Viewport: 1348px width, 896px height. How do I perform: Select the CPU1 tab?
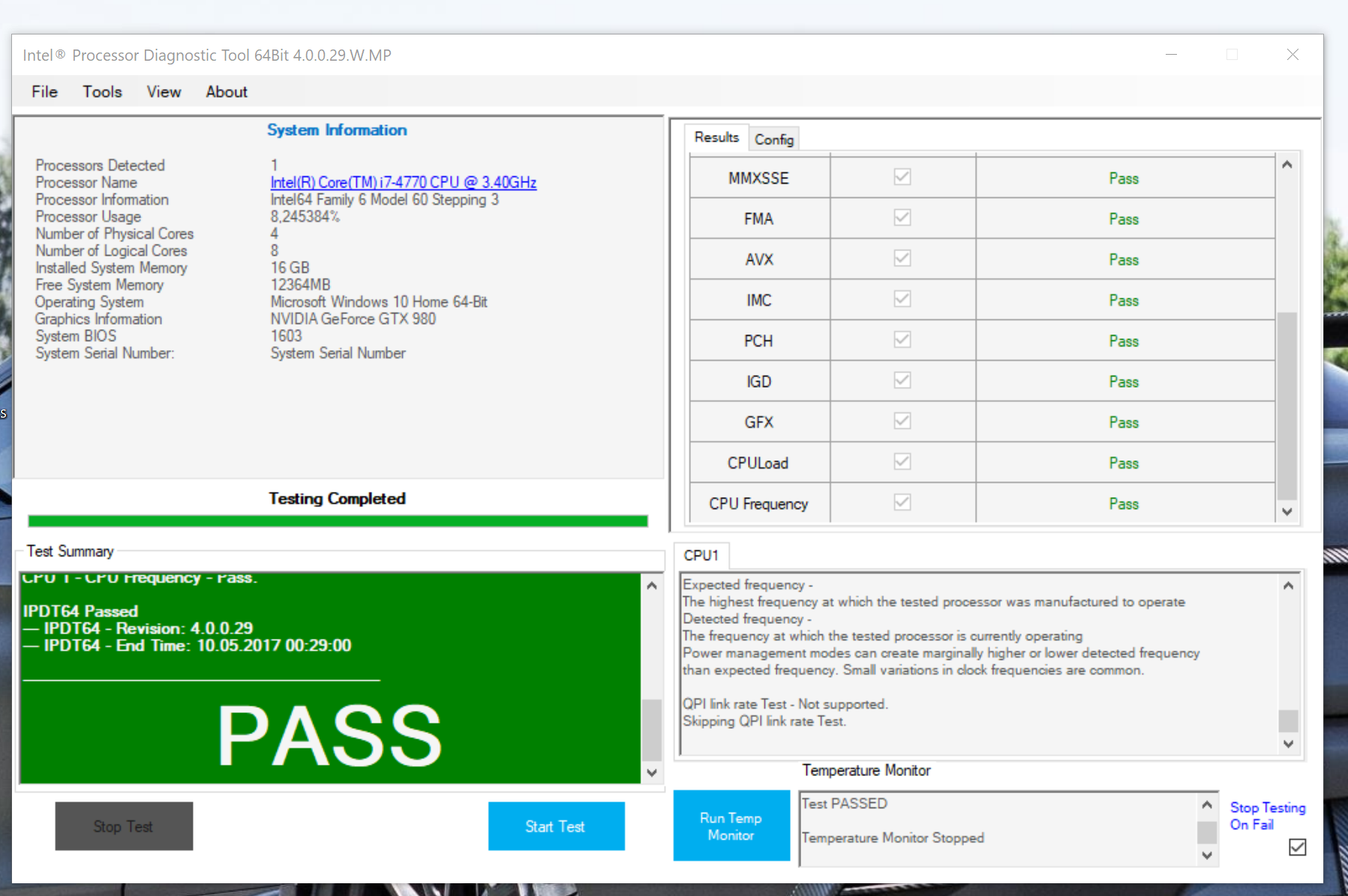[x=701, y=556]
